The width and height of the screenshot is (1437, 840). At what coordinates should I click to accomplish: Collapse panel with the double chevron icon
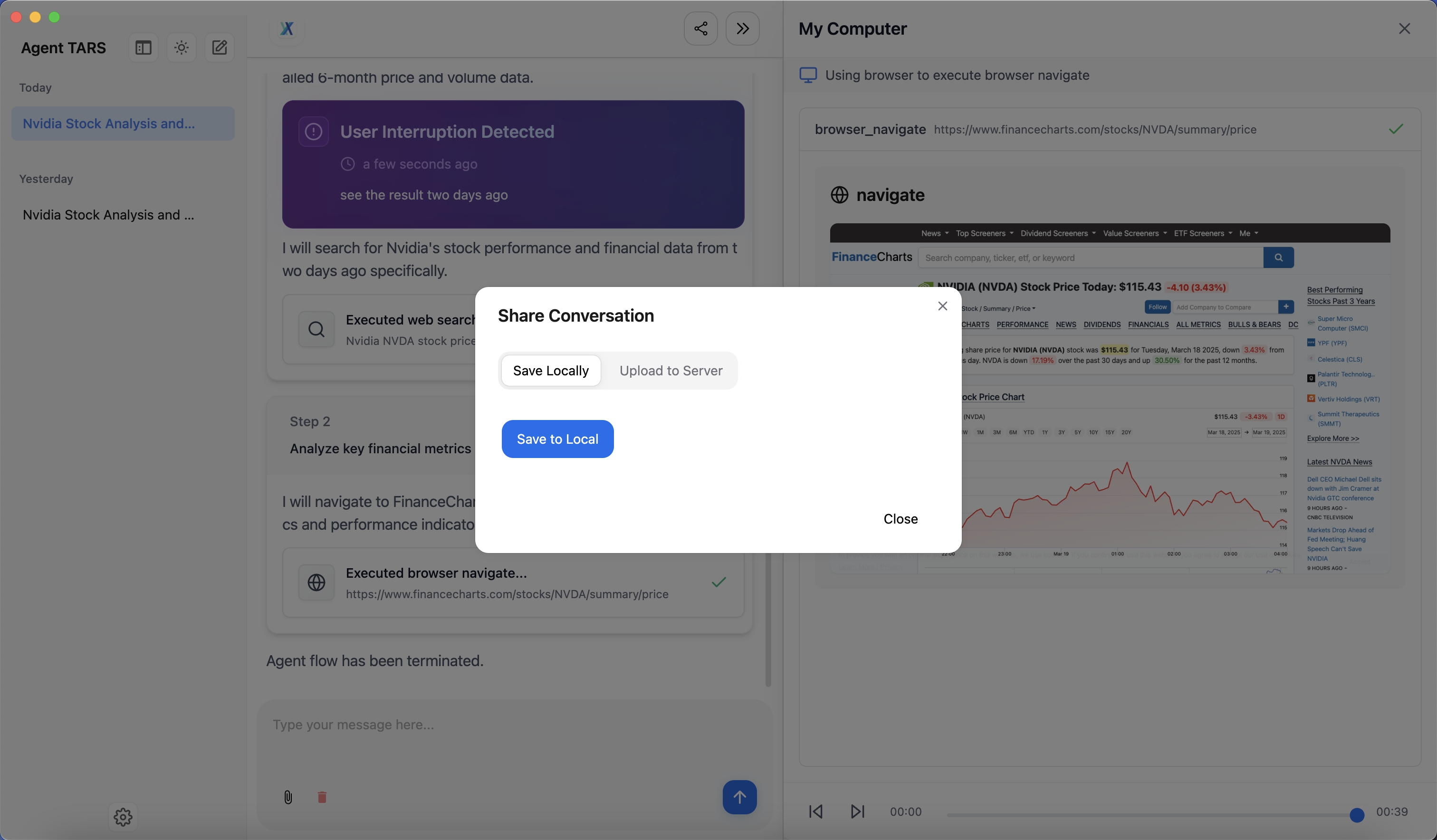tap(742, 29)
